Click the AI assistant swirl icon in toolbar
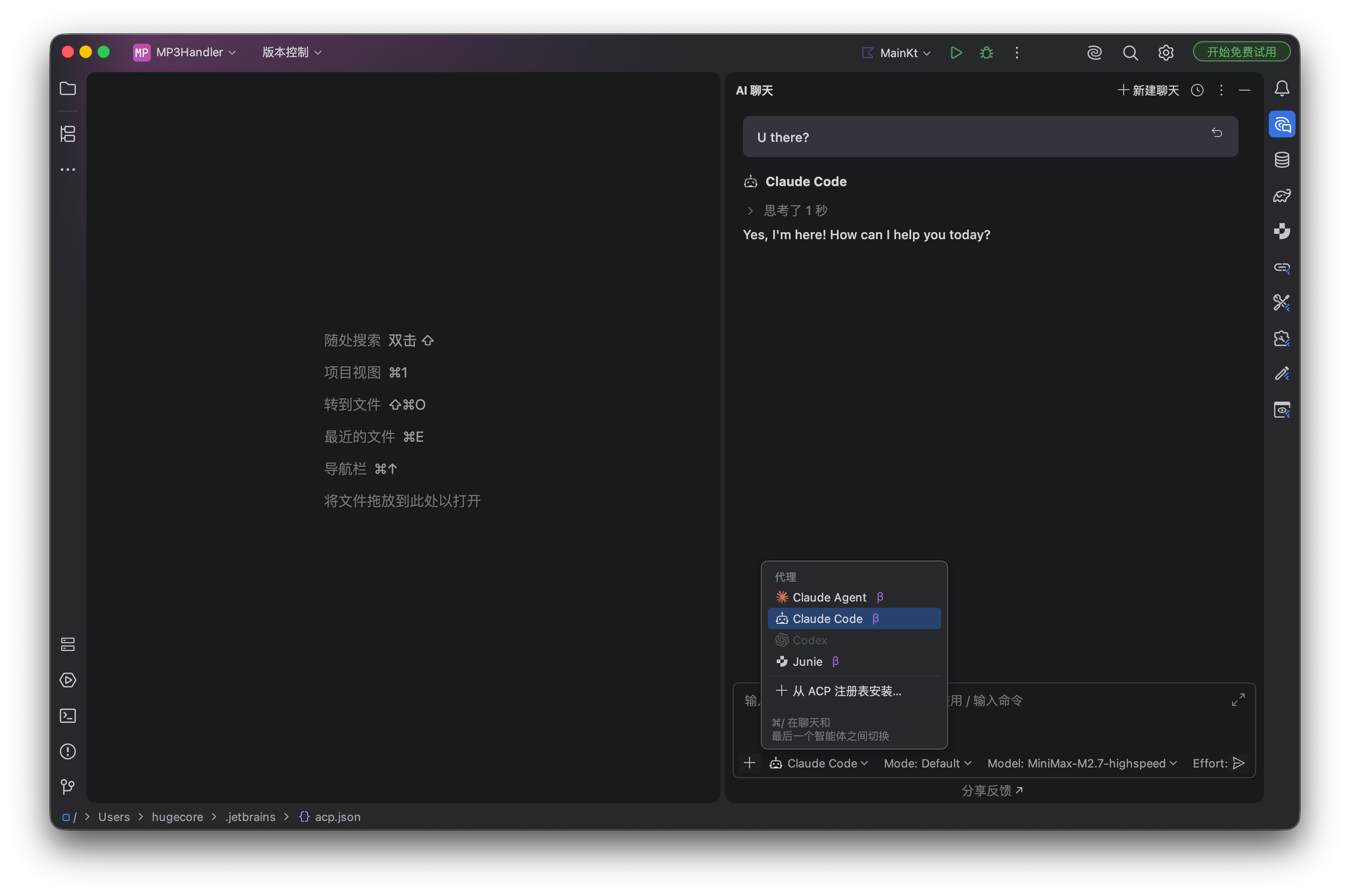This screenshot has width=1350, height=896. pyautogui.click(x=1094, y=53)
